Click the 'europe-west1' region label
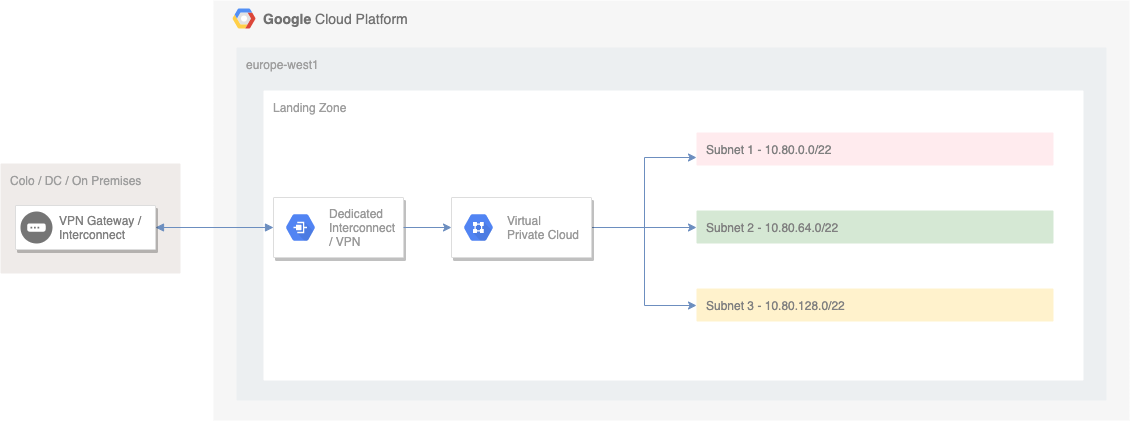 click(282, 64)
